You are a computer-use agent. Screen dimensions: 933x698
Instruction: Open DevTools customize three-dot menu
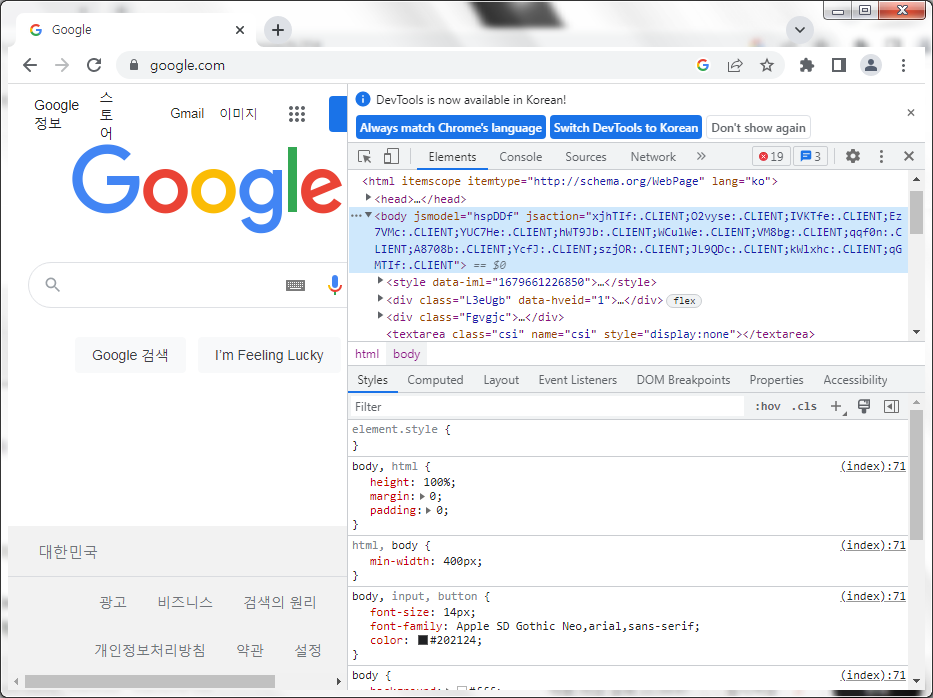(881, 156)
